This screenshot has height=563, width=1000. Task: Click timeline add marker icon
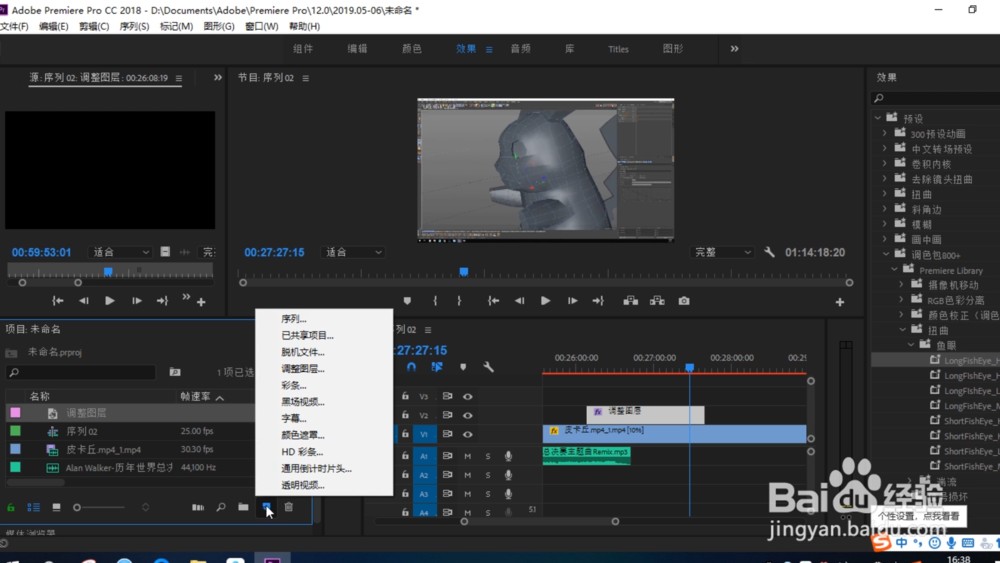pos(463,367)
